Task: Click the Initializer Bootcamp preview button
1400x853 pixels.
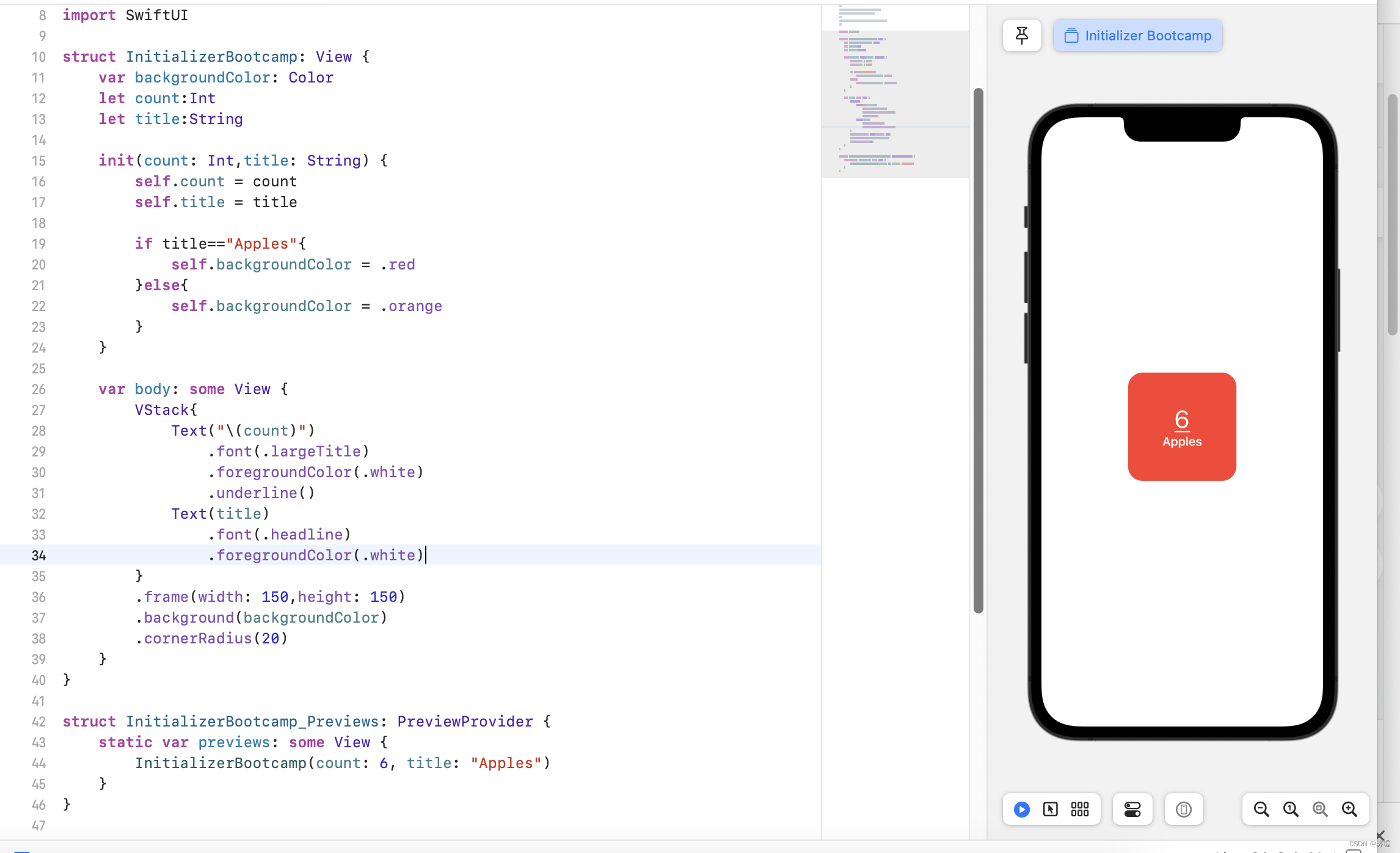Action: tap(1137, 35)
